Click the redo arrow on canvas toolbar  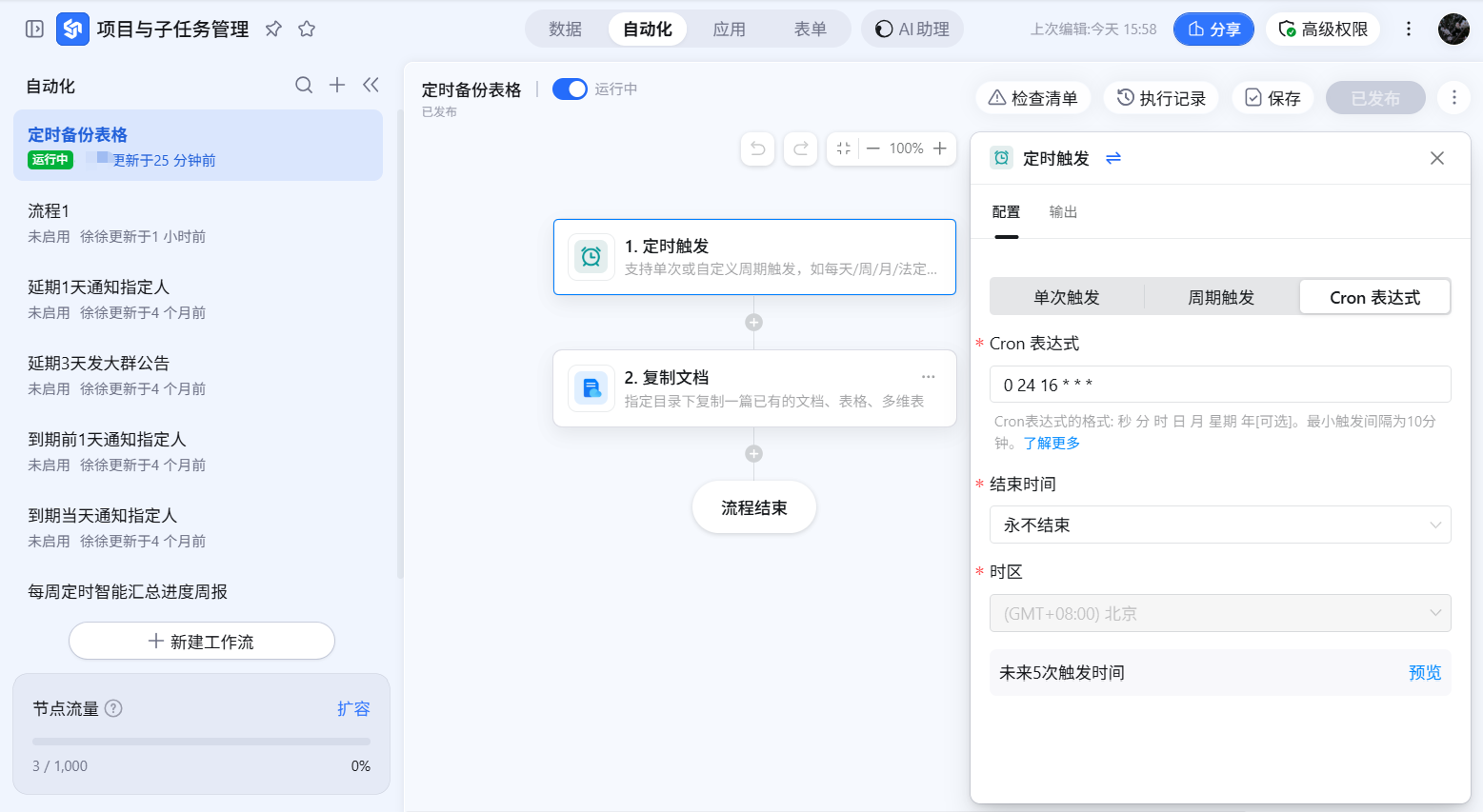[x=801, y=149]
